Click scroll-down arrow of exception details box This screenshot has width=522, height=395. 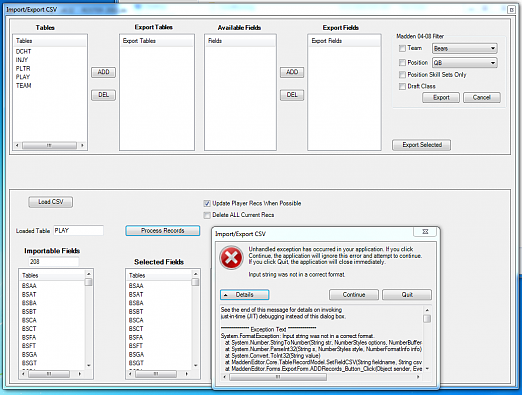pos(427,369)
